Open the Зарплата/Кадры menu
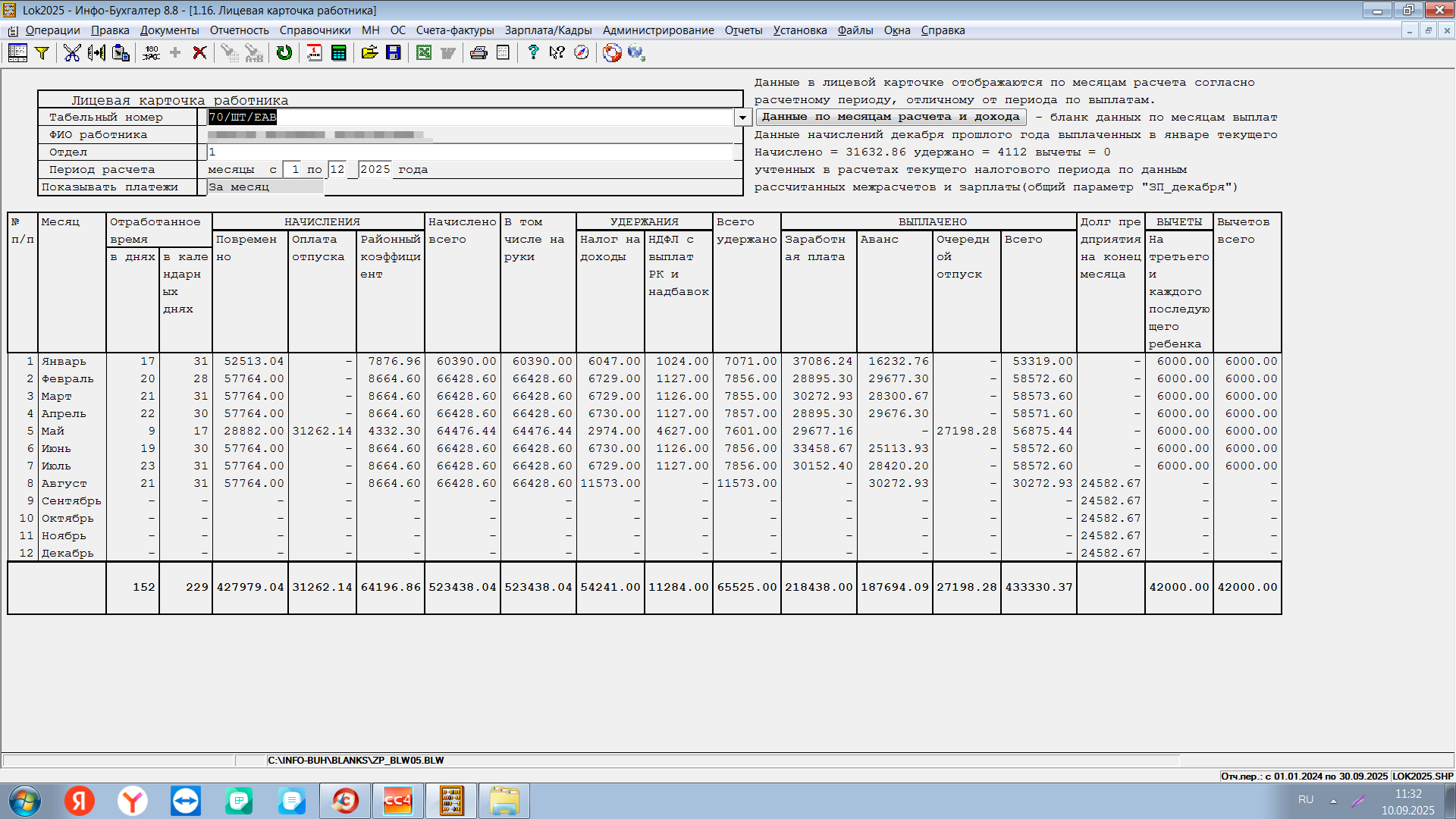Screen dimensions: 1456x819 tap(548, 30)
